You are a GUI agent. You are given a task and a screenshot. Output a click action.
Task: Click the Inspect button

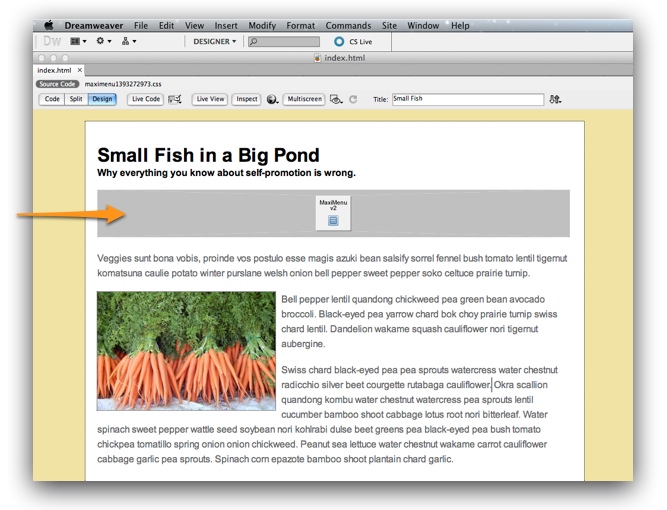246,100
